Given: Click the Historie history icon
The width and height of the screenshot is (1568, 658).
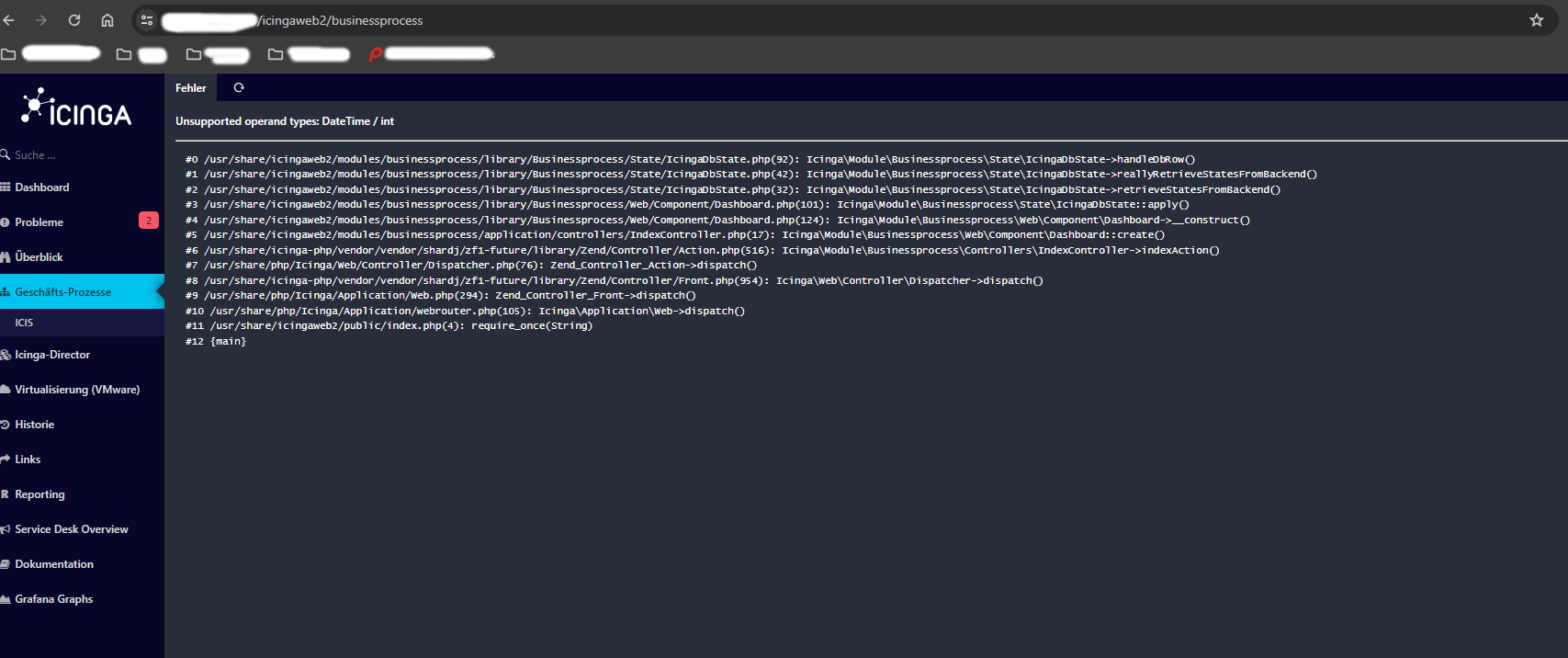Looking at the screenshot, I should pyautogui.click(x=5, y=425).
